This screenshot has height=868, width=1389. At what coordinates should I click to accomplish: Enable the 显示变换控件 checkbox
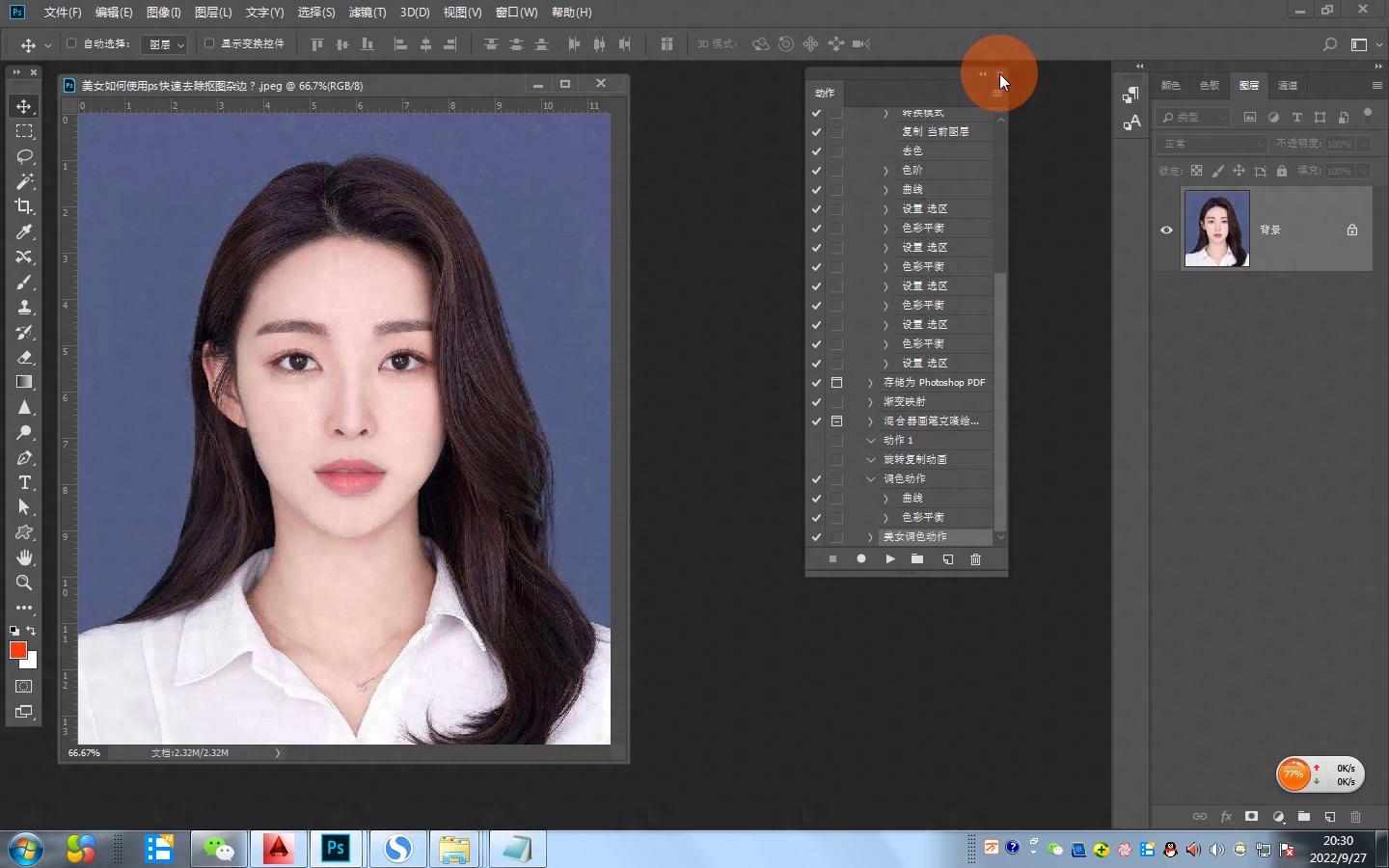[209, 43]
